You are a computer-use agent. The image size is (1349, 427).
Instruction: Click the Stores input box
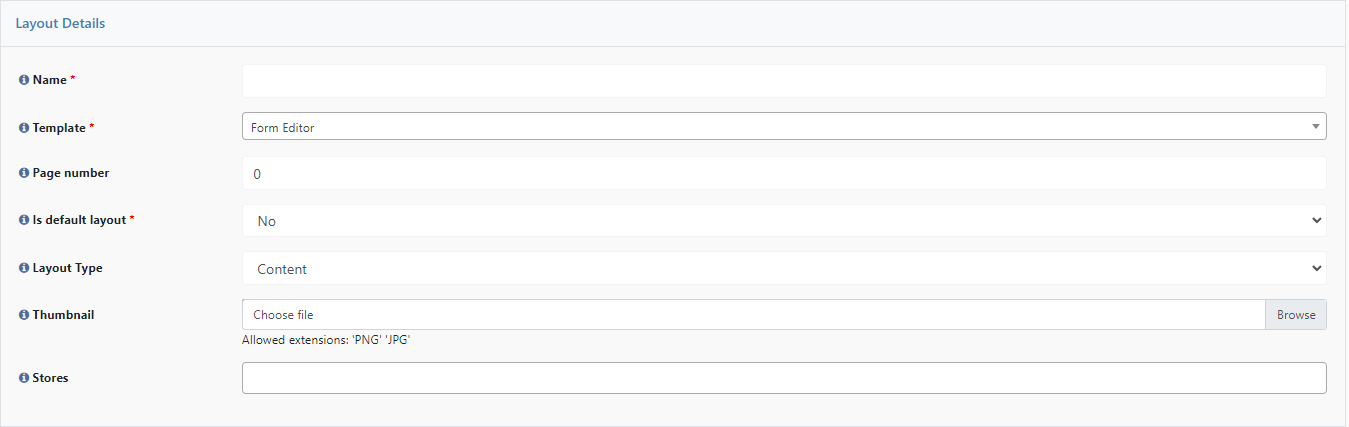[784, 378]
